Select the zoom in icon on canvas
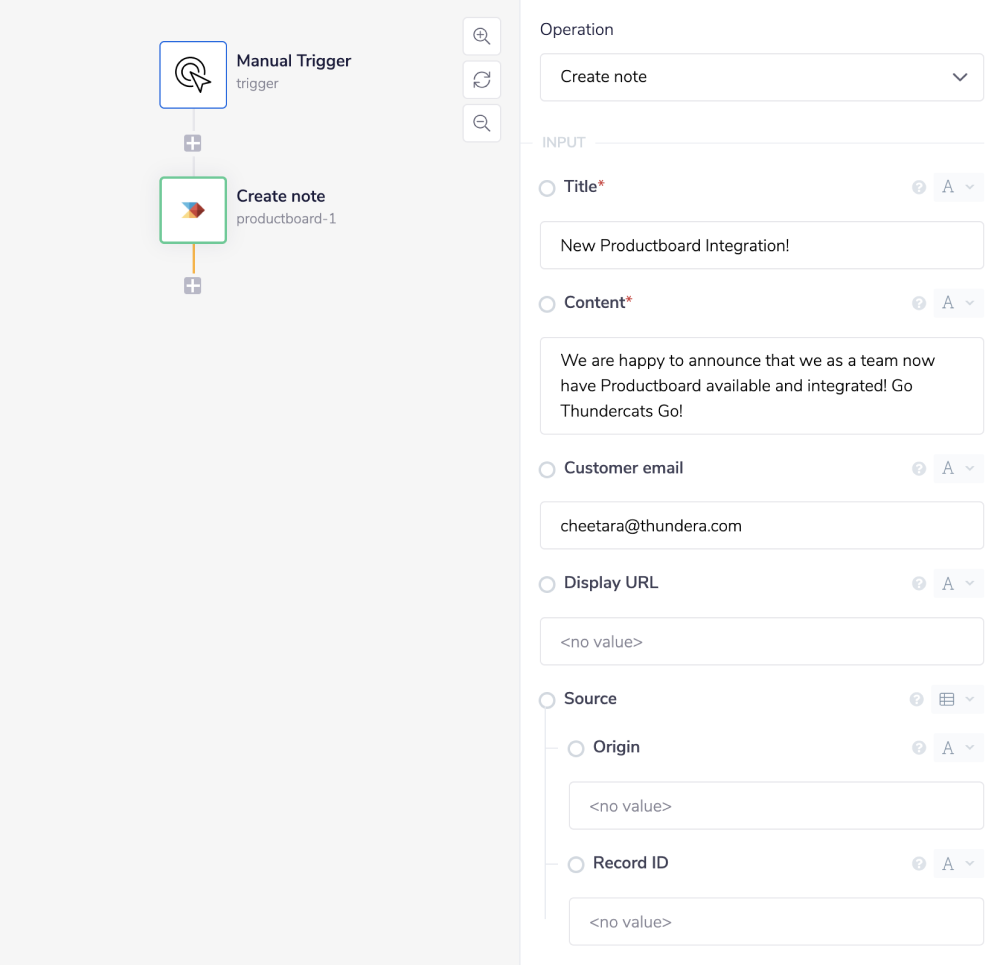 point(481,36)
